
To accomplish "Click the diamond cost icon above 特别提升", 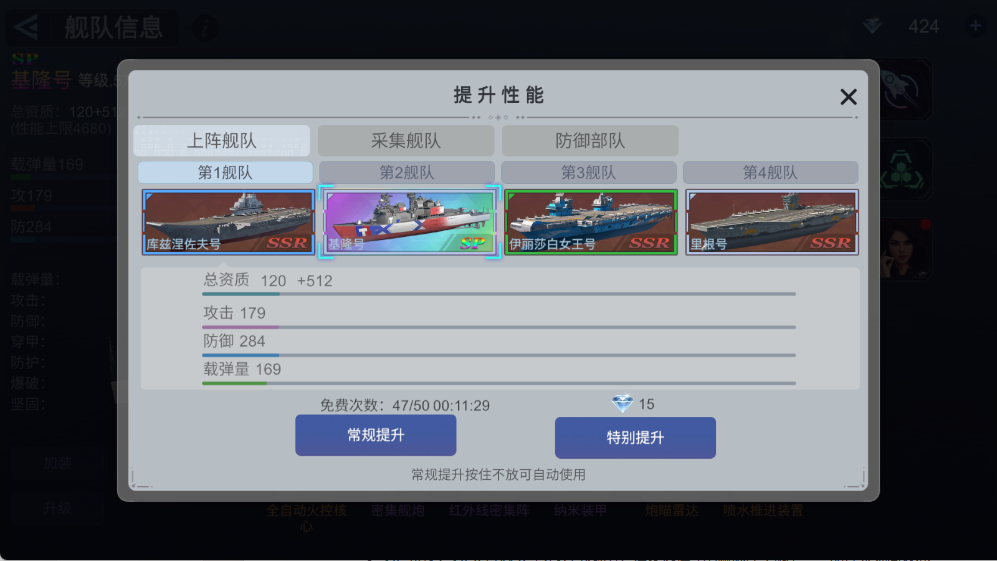I will click(x=622, y=404).
